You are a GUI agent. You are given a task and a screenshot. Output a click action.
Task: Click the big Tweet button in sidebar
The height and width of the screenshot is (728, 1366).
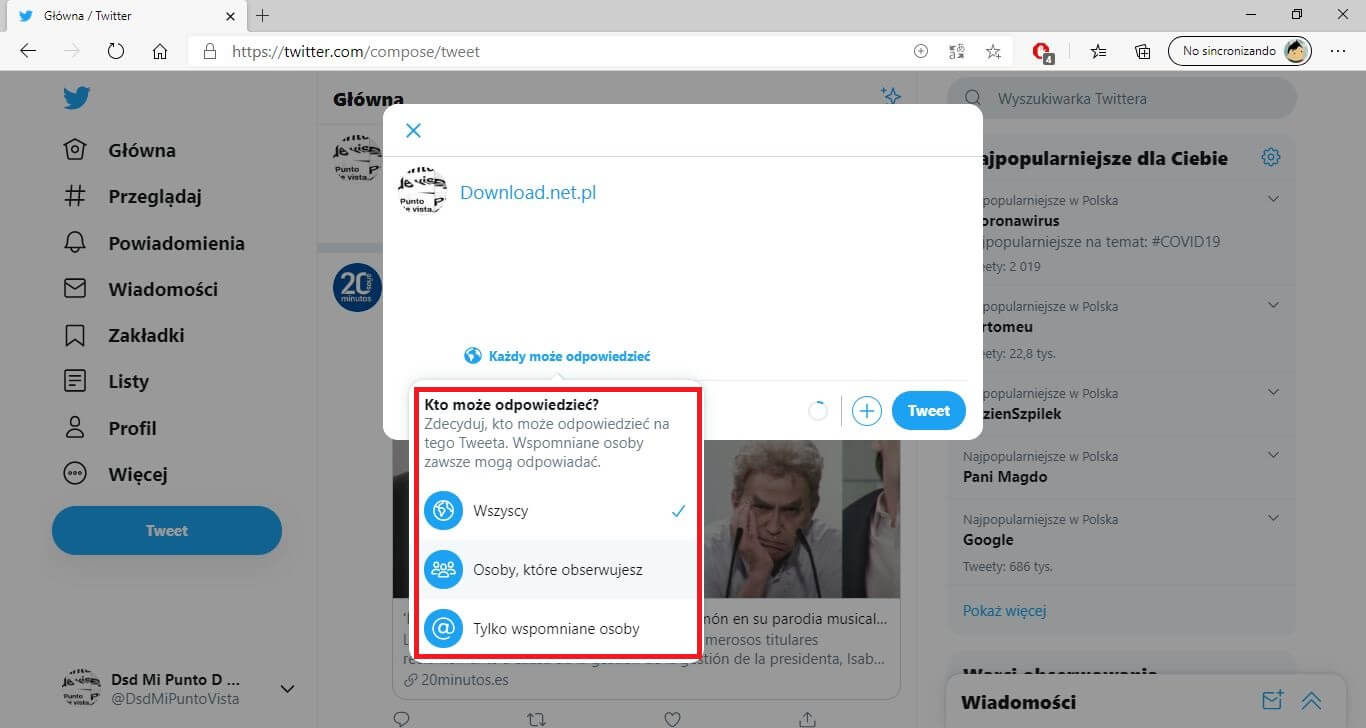tap(167, 530)
